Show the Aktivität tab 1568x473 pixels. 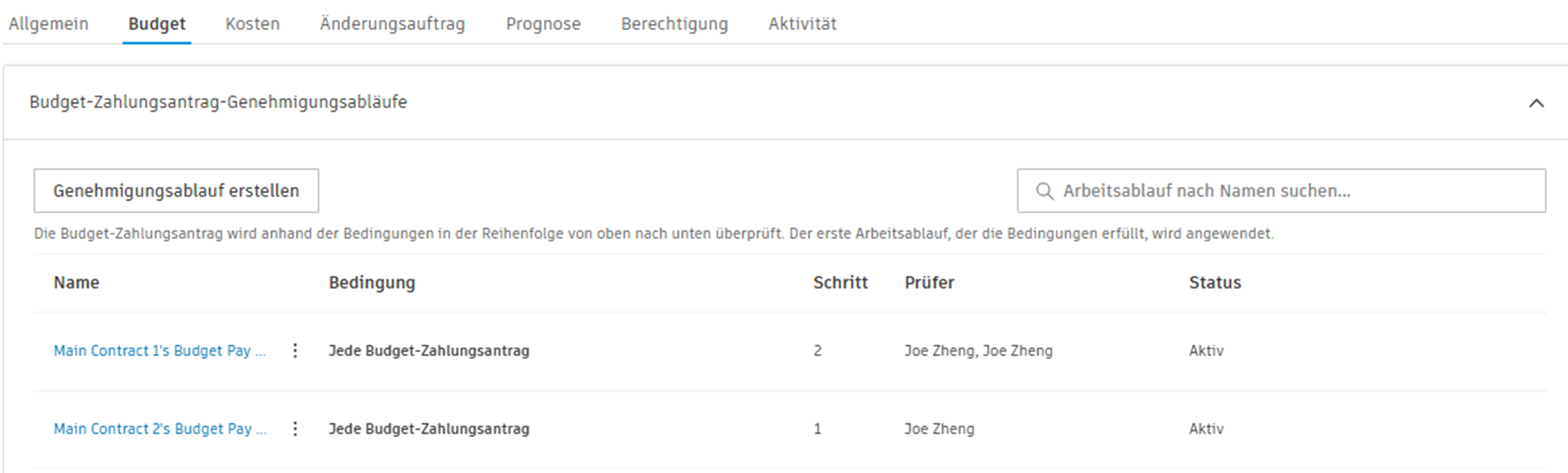pyautogui.click(x=802, y=24)
